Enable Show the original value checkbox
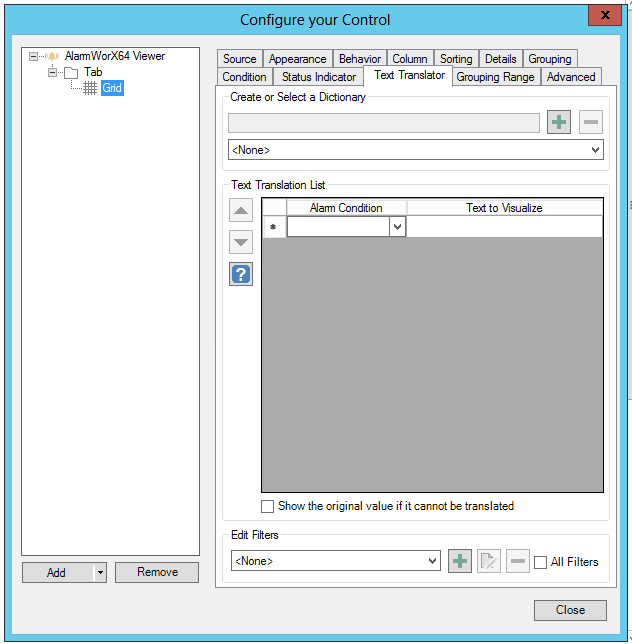 [x=268, y=506]
